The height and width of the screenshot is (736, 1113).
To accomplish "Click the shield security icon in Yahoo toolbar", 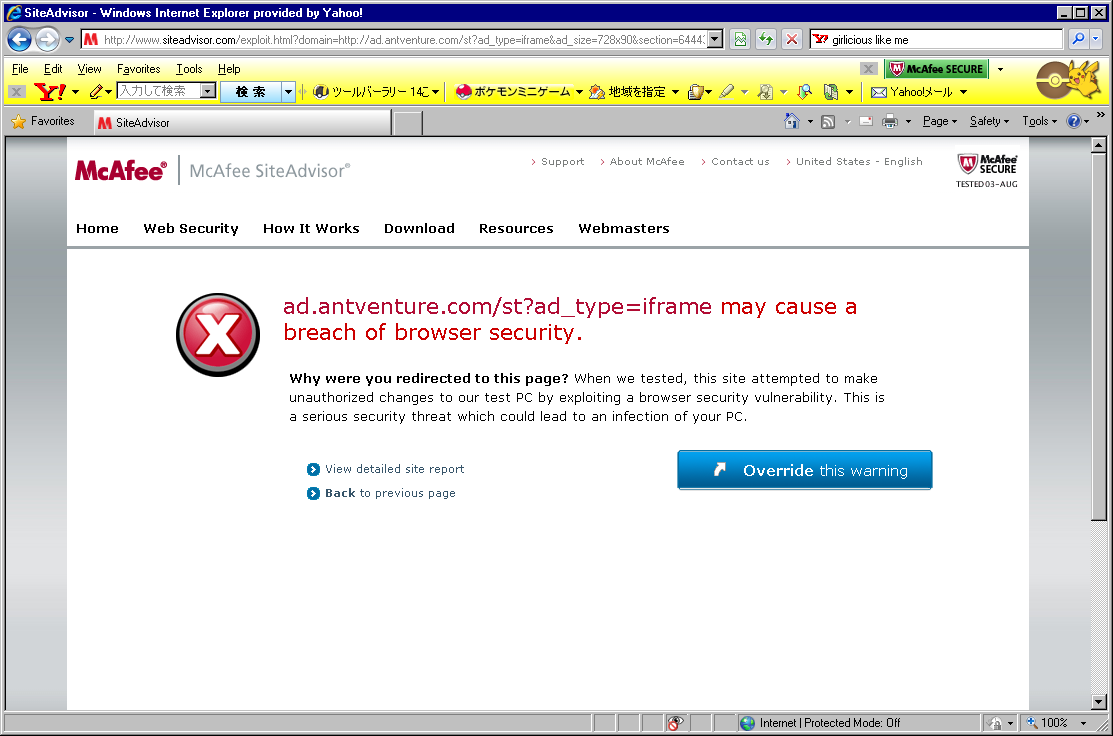I will tap(696, 92).
